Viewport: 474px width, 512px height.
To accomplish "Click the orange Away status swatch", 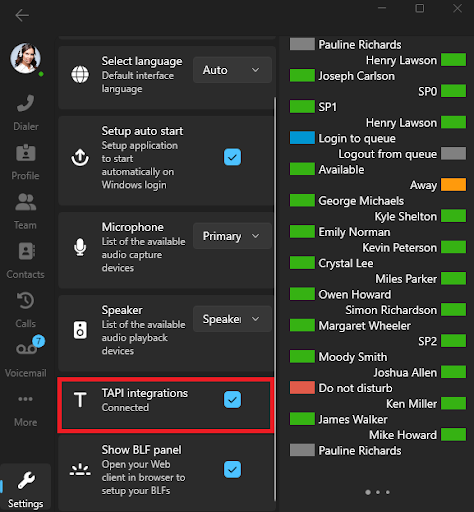I will point(453,185).
